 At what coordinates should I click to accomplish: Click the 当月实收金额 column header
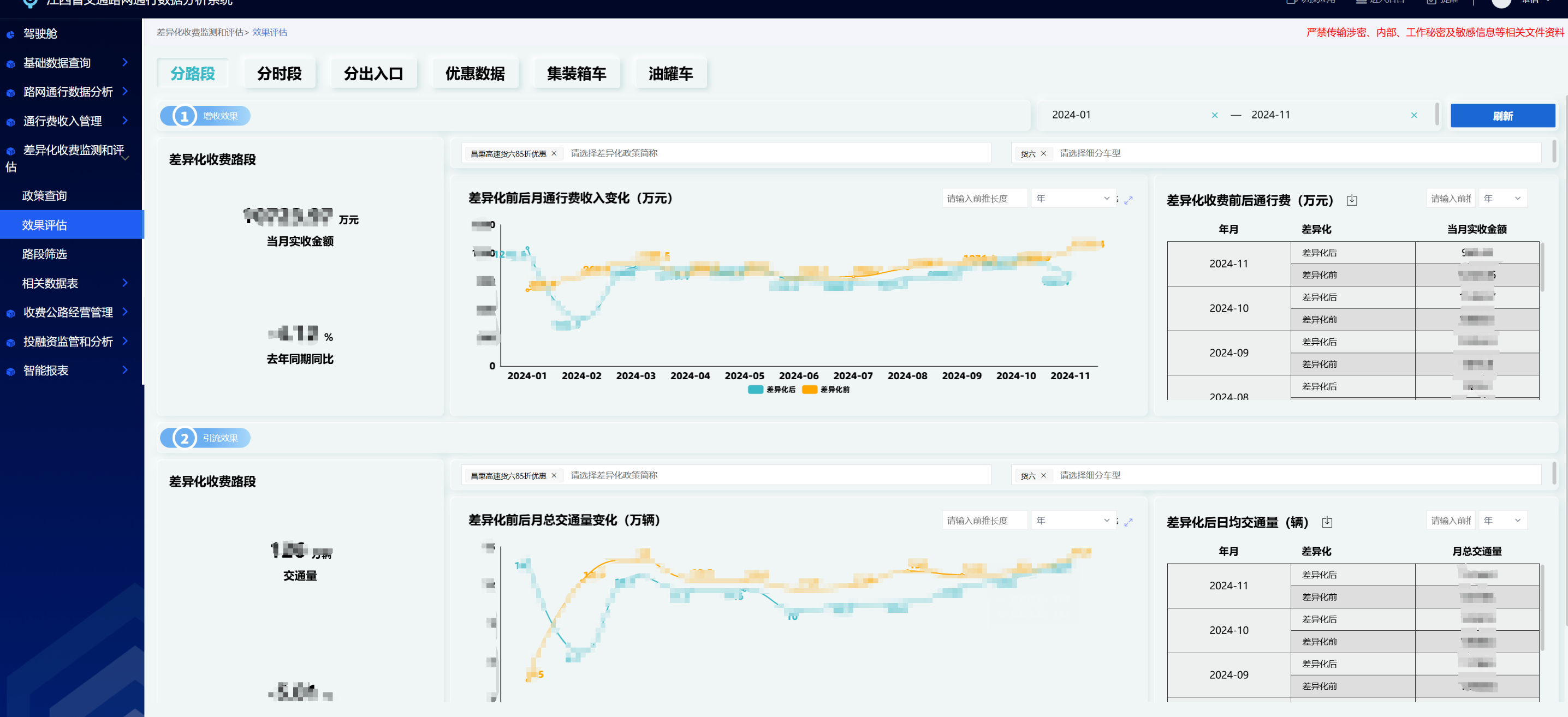tap(1477, 229)
